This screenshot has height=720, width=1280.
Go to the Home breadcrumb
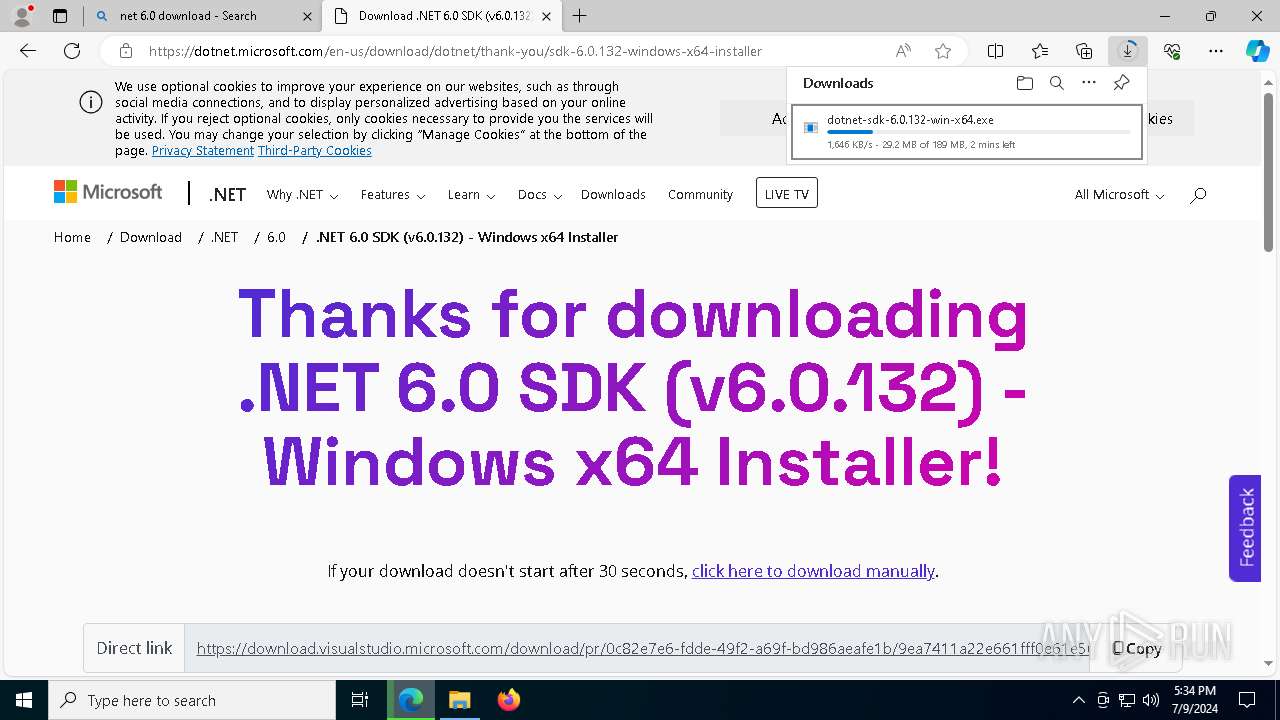(x=72, y=237)
